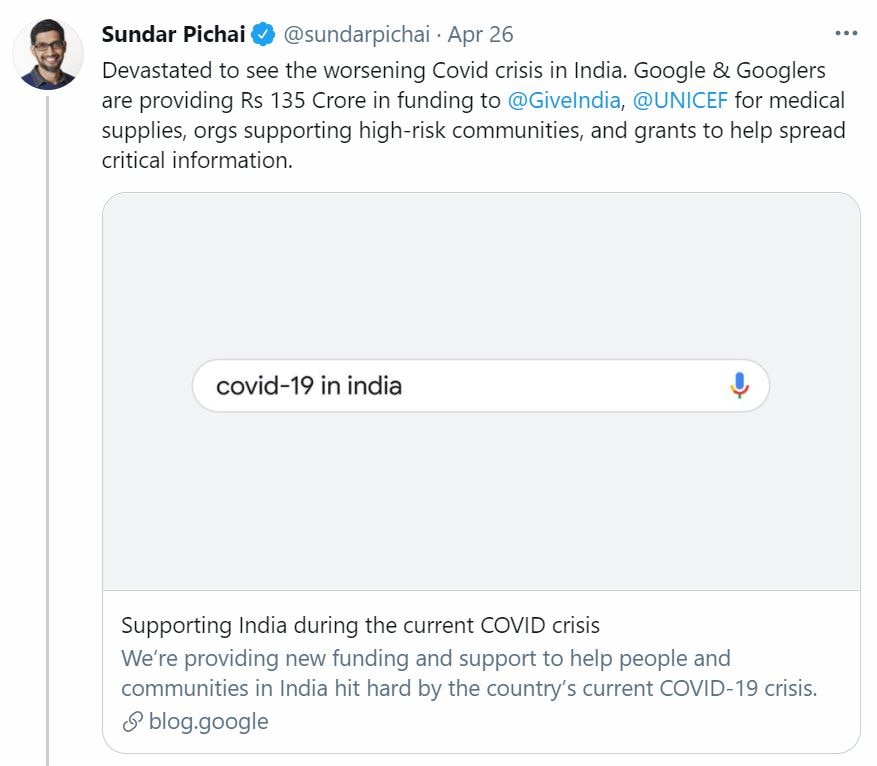
Task: Open the Sundar Pichai display name
Action: tap(173, 34)
